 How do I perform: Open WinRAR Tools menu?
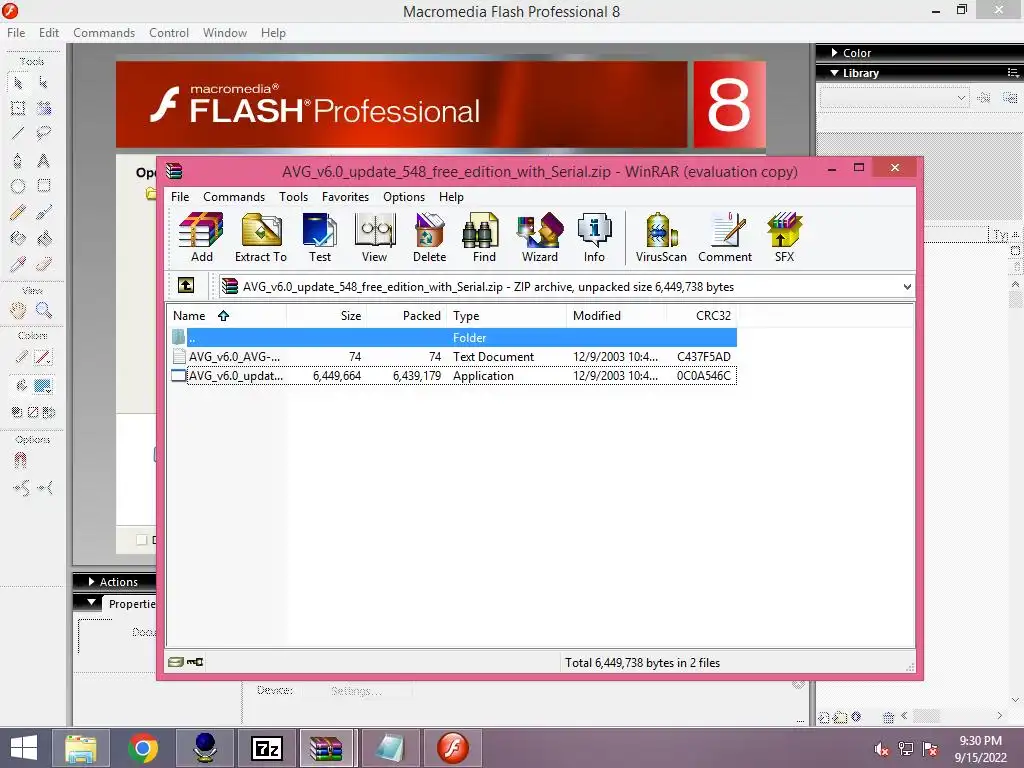click(293, 197)
